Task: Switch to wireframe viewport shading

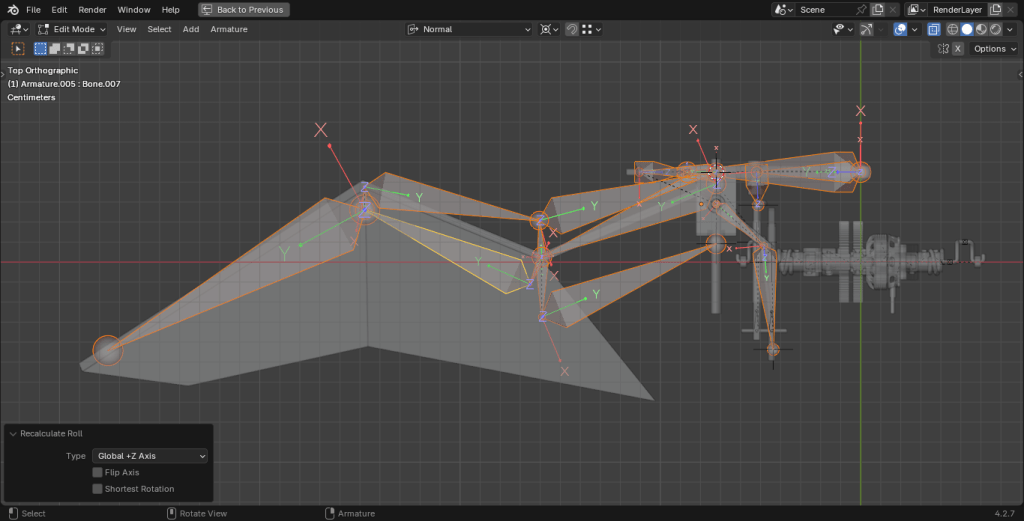Action: click(x=952, y=29)
